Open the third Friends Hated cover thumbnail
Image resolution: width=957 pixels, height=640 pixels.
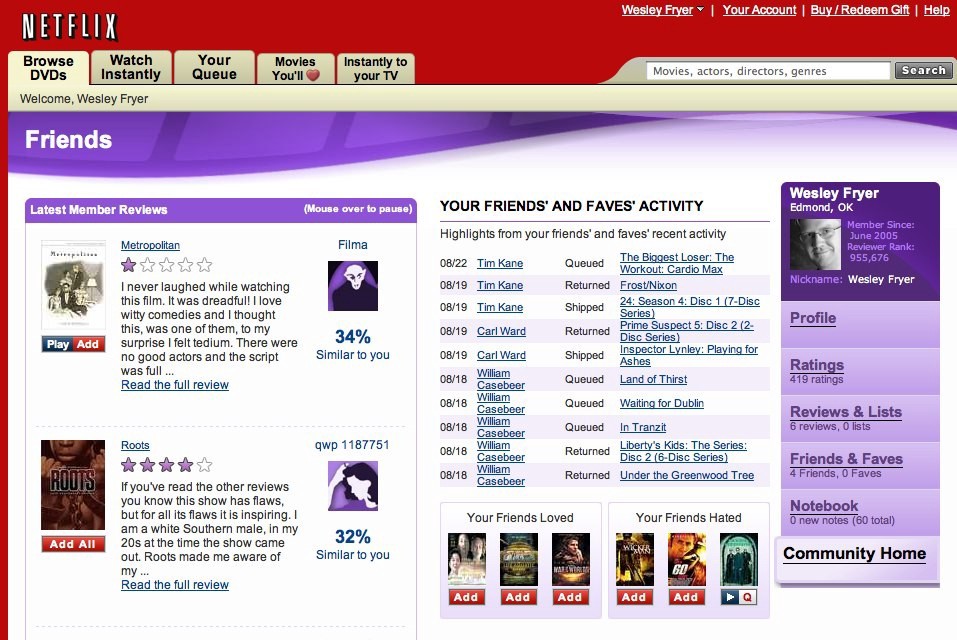click(739, 559)
